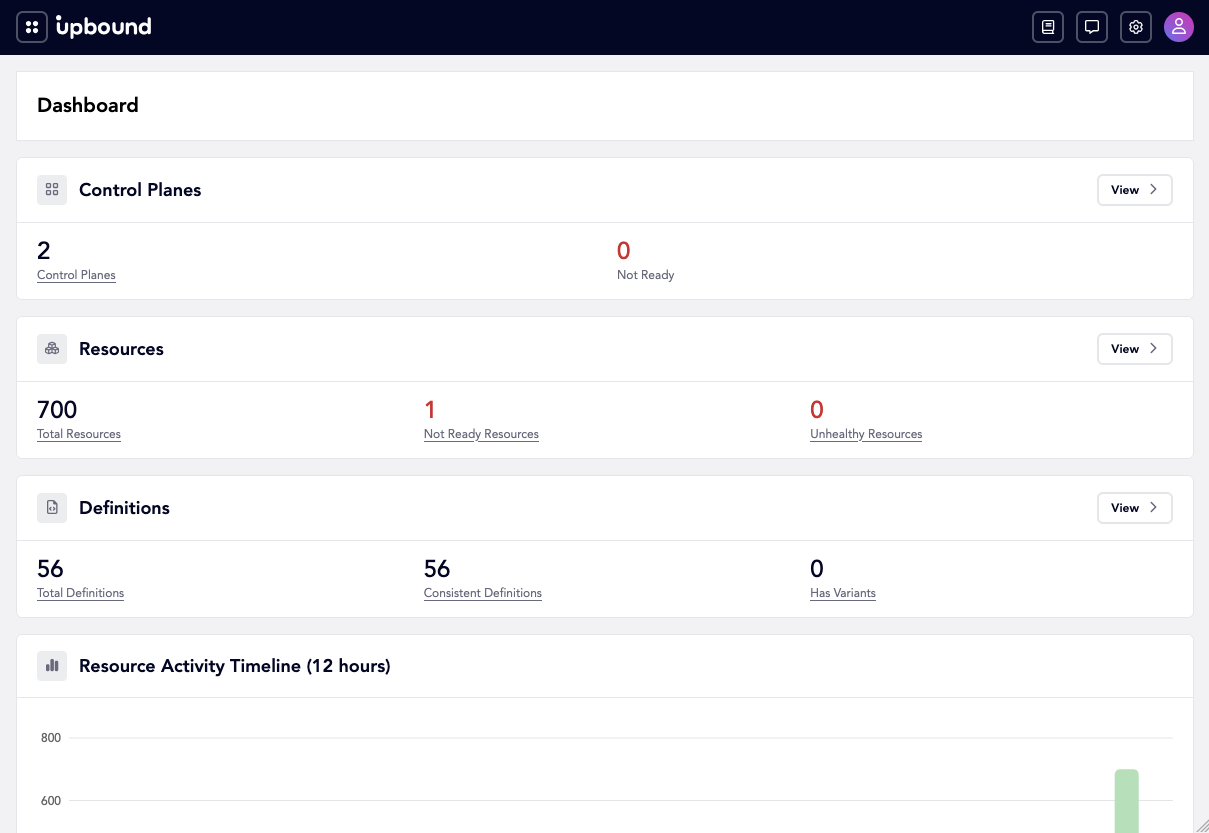
Task: Open the user profile avatar
Action: coord(1179,27)
